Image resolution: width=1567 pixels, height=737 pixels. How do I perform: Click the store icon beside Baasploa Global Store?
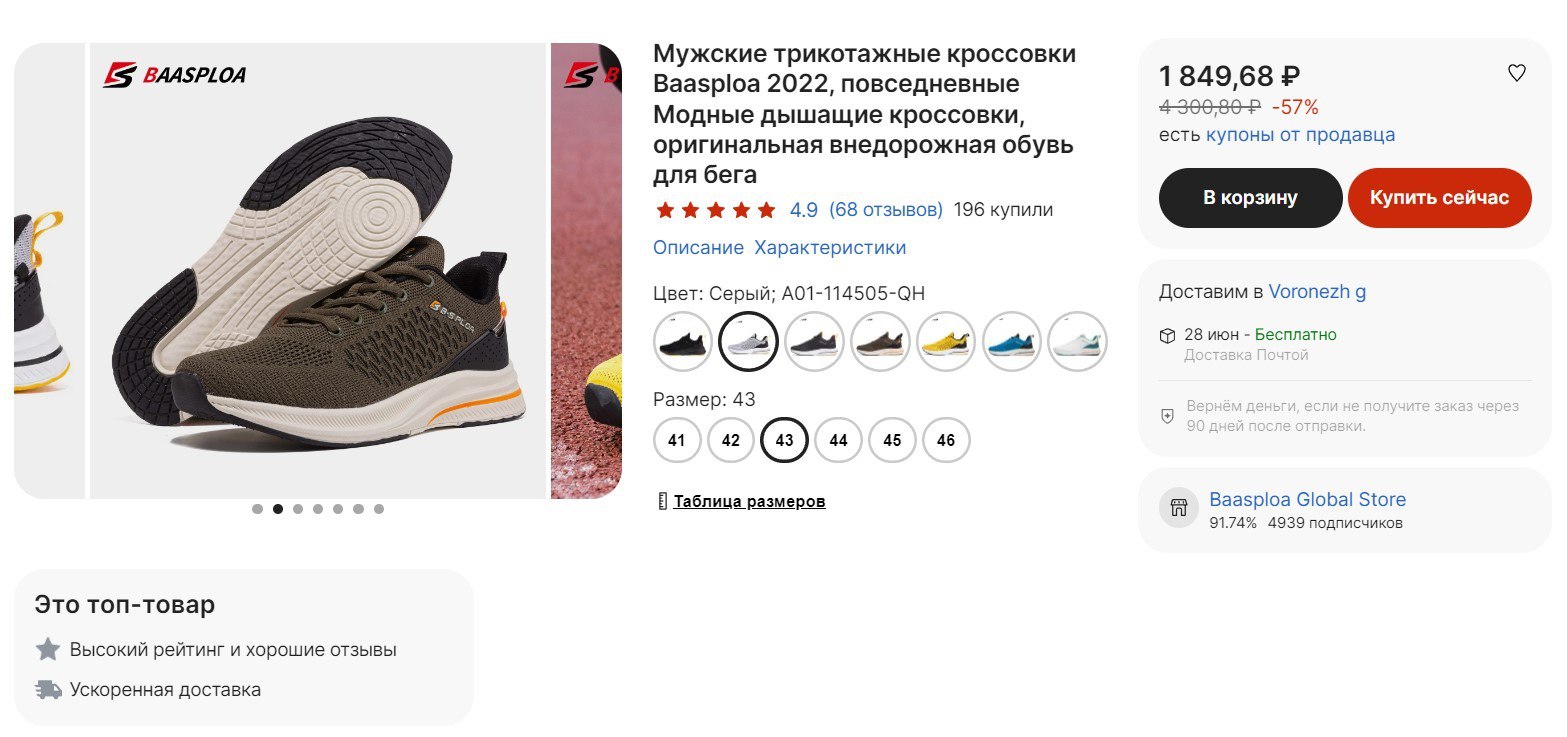[1179, 508]
